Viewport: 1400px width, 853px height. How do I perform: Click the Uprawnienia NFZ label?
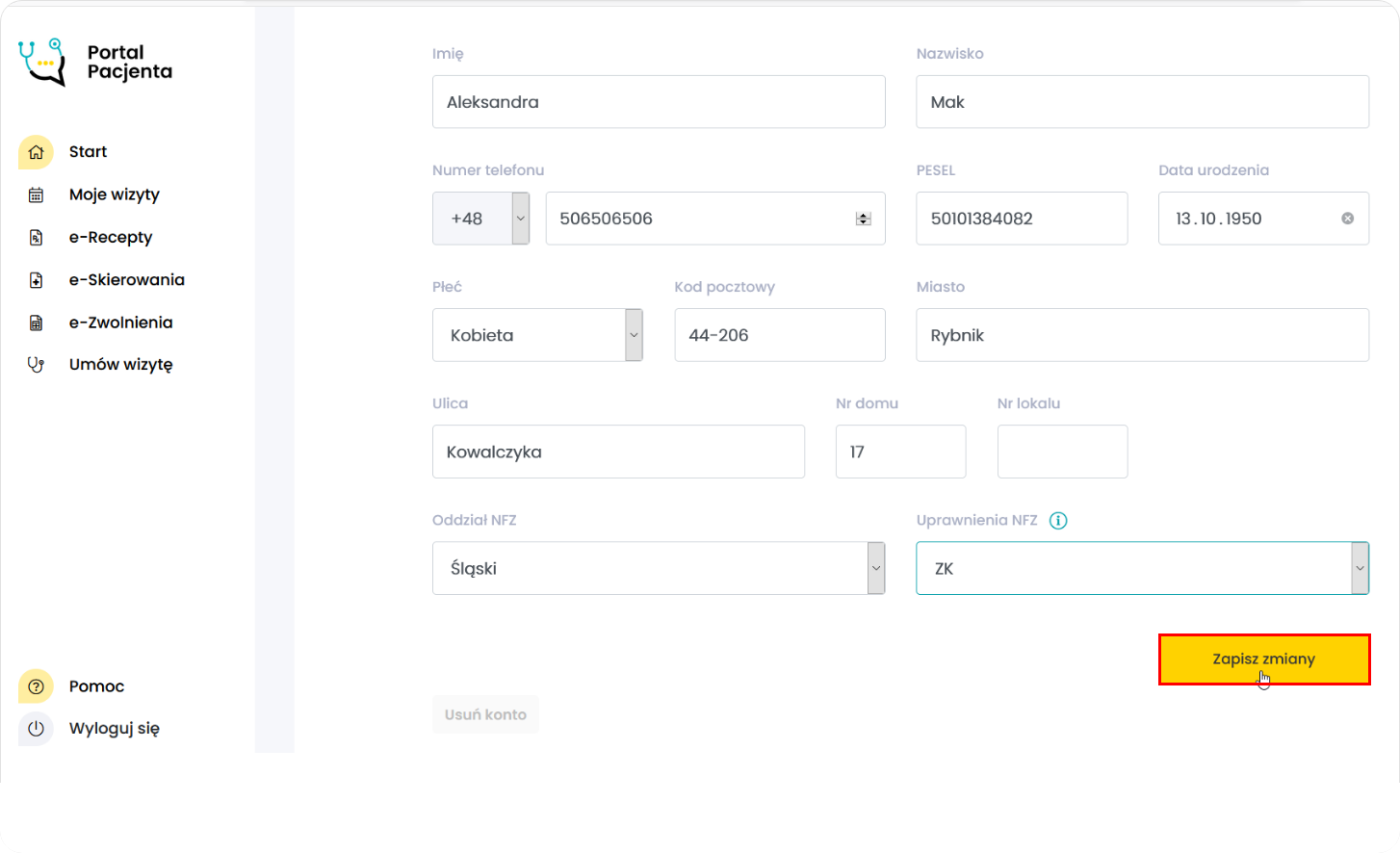pyautogui.click(x=976, y=521)
